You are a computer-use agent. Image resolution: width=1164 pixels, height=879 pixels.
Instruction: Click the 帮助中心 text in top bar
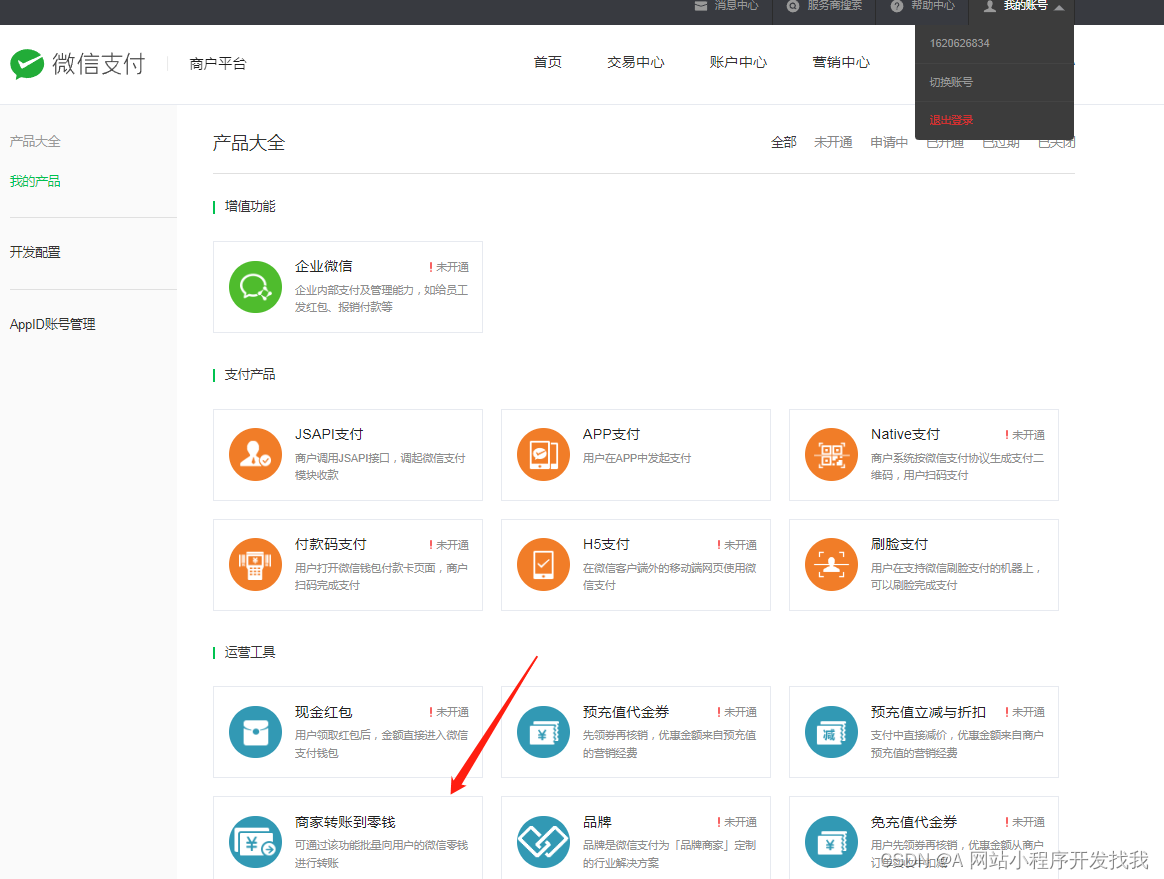[933, 6]
